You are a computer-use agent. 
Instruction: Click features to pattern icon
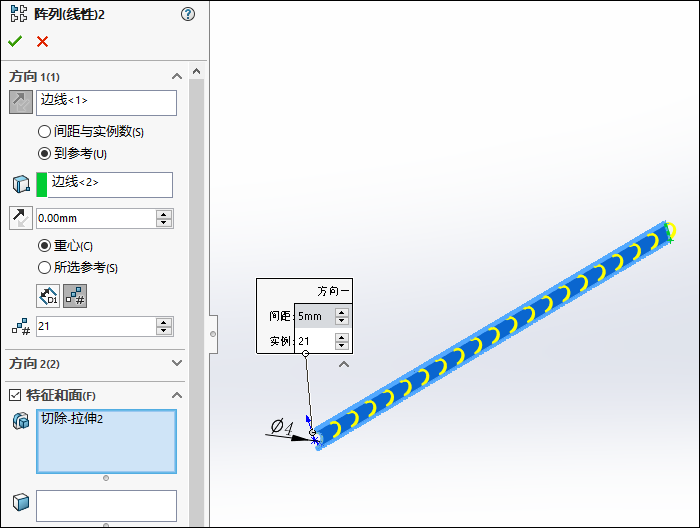pyautogui.click(x=21, y=421)
